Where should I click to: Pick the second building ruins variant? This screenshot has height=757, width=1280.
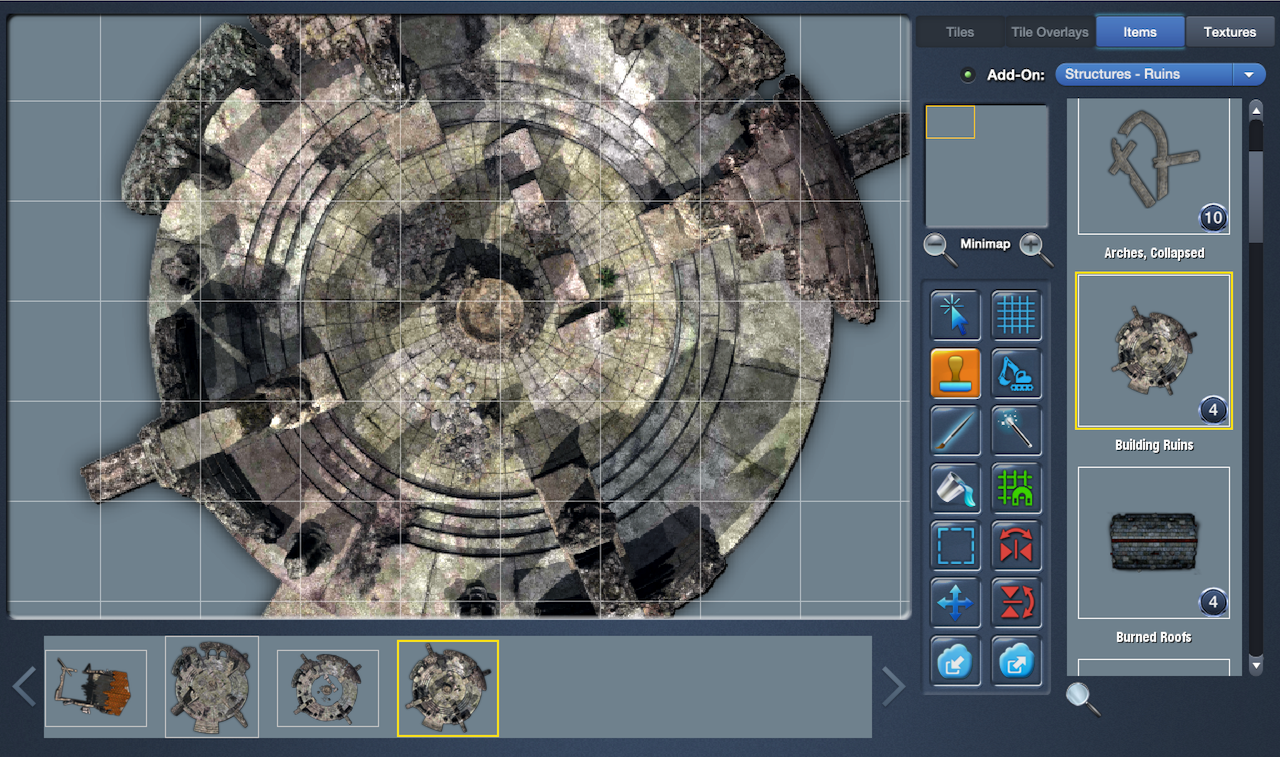click(212, 687)
